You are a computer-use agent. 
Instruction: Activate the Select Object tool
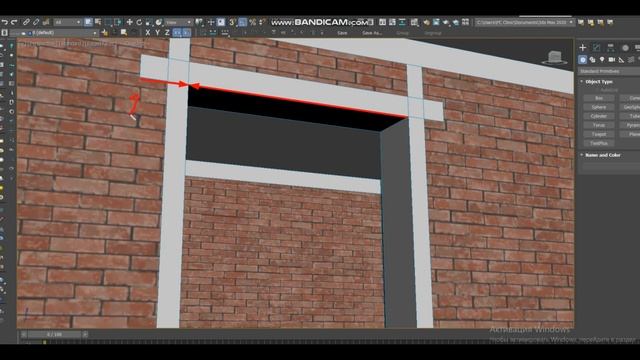88,22
